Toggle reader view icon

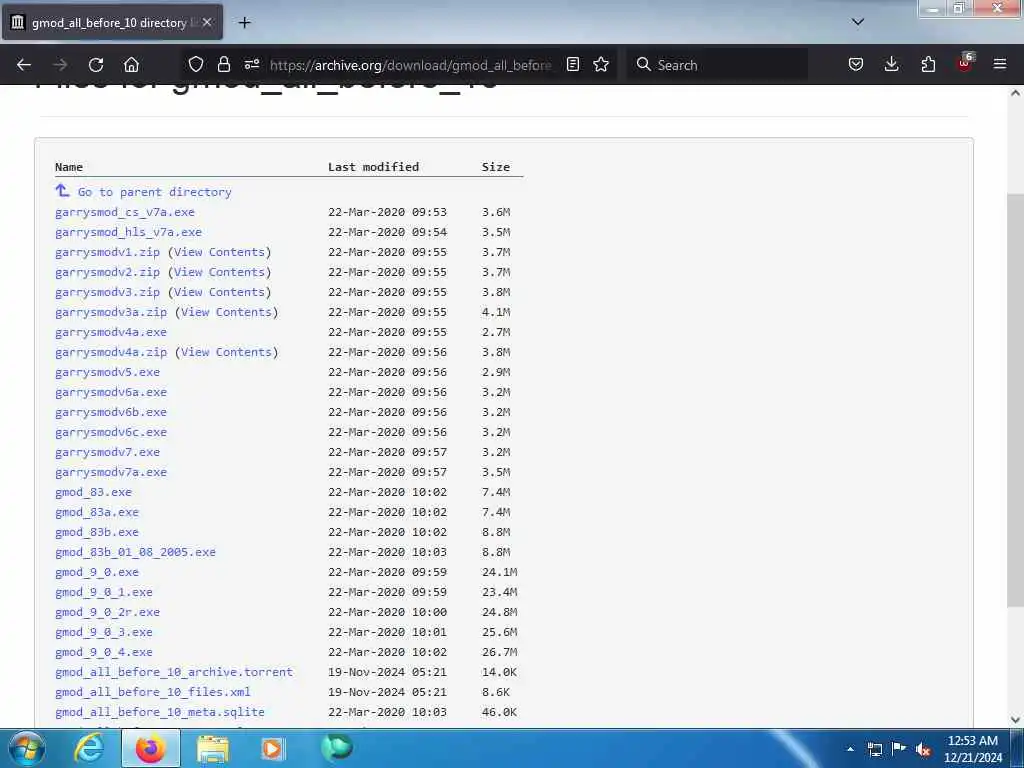point(573,64)
